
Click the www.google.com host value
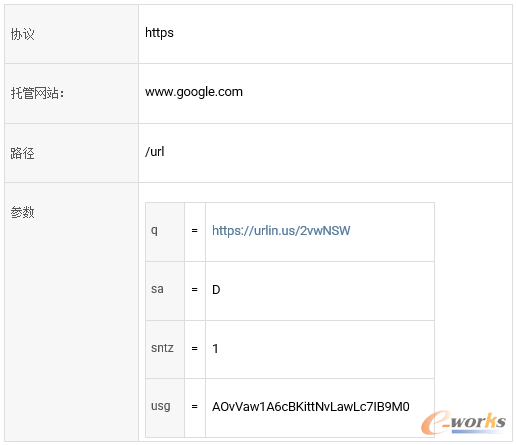194,92
